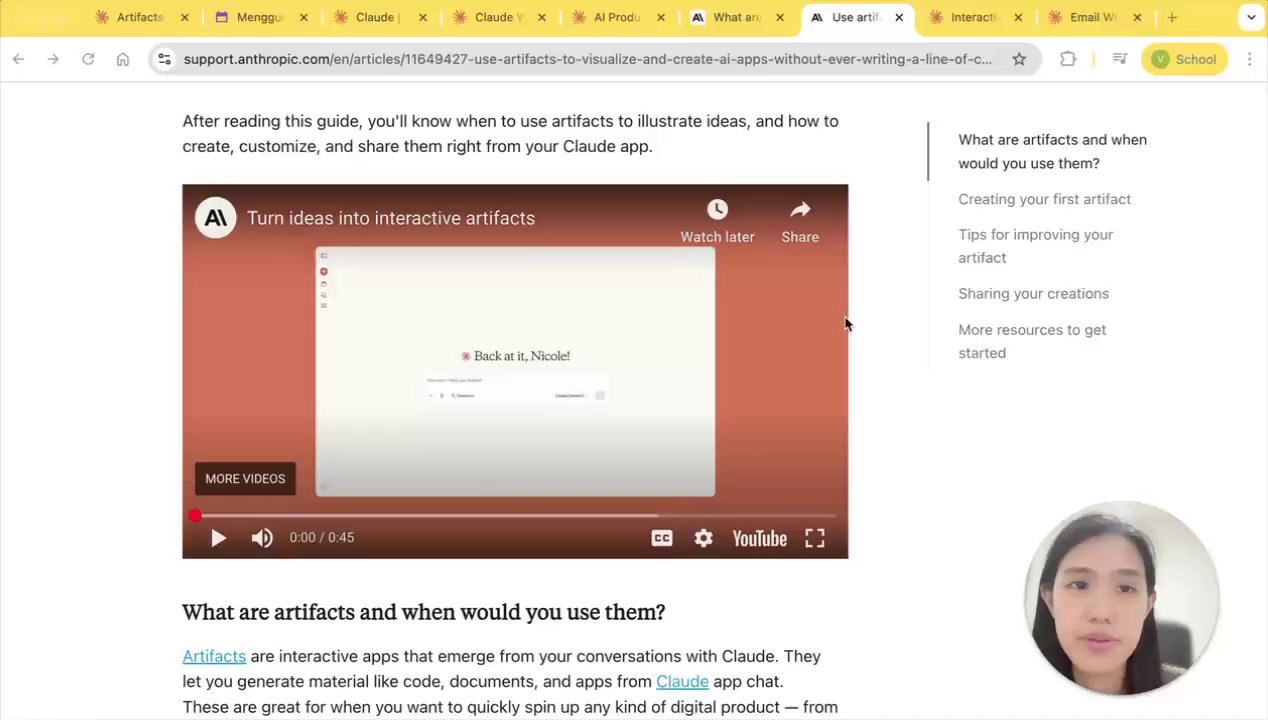Viewport: 1268px width, 720px height.
Task: Reload the support article page
Action: point(88,59)
